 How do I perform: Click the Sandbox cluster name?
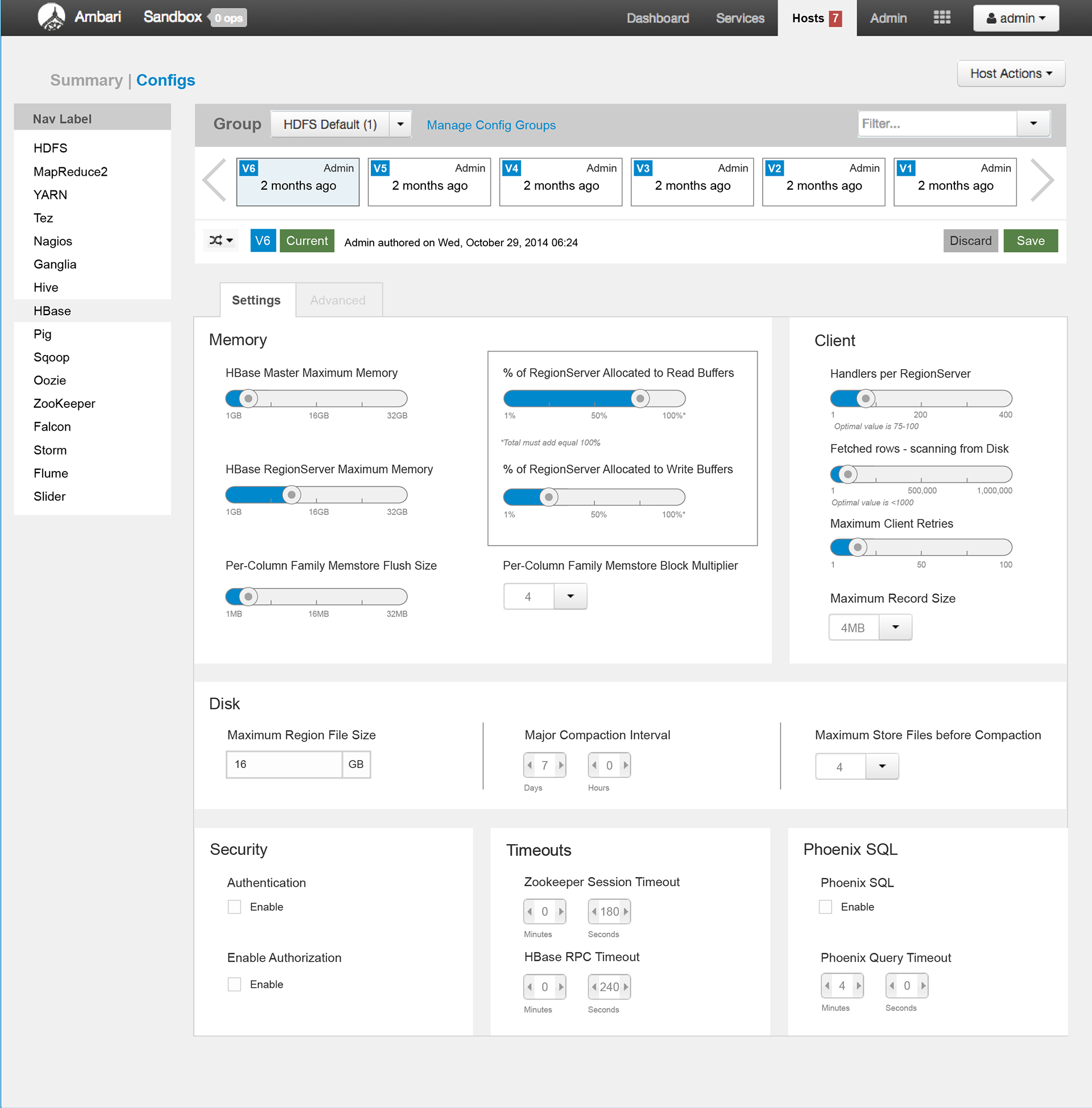click(x=173, y=17)
